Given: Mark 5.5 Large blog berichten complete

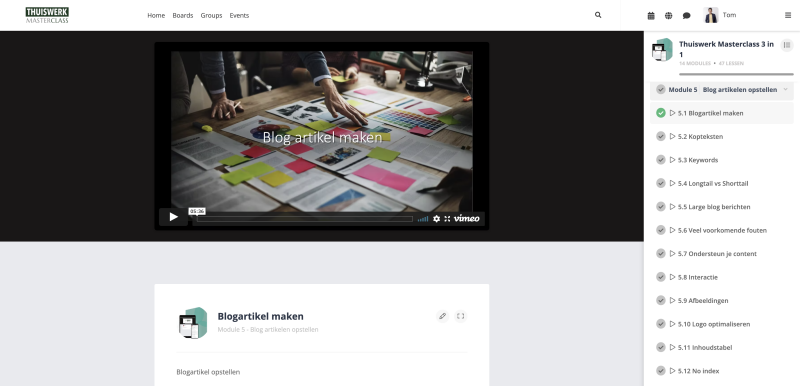Looking at the screenshot, I should point(661,207).
